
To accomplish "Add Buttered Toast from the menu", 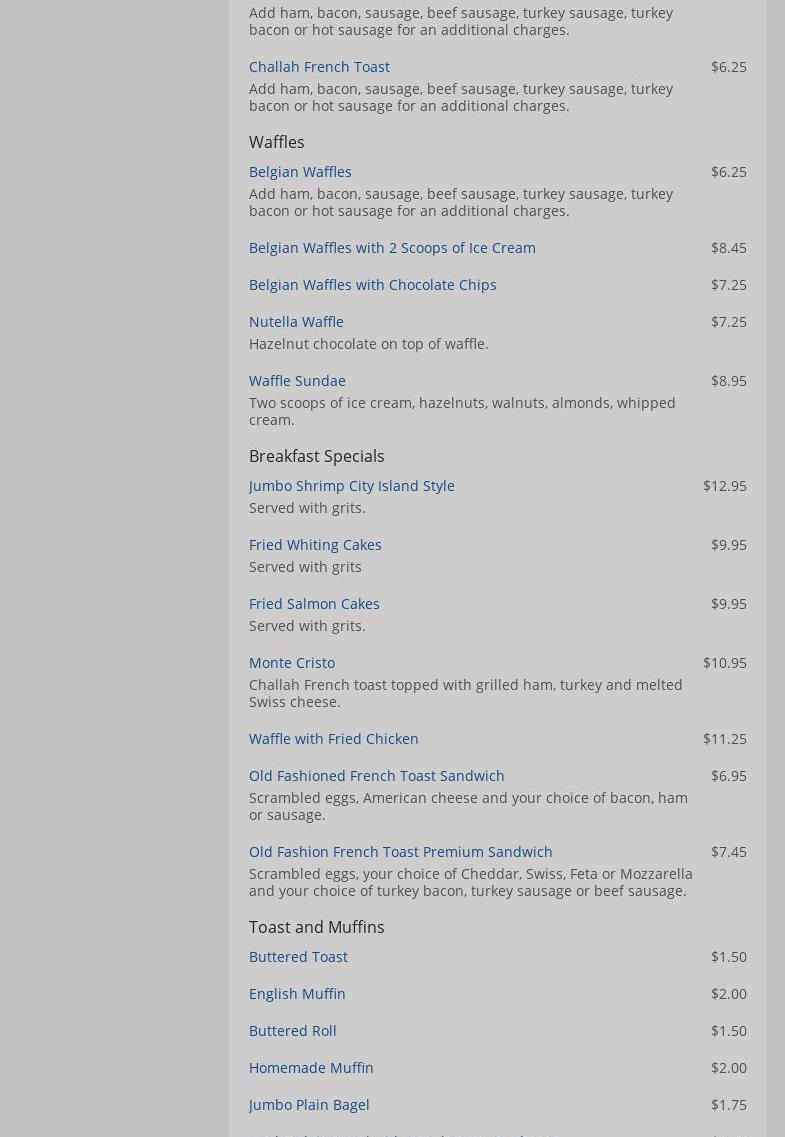I will pyautogui.click(x=298, y=957).
